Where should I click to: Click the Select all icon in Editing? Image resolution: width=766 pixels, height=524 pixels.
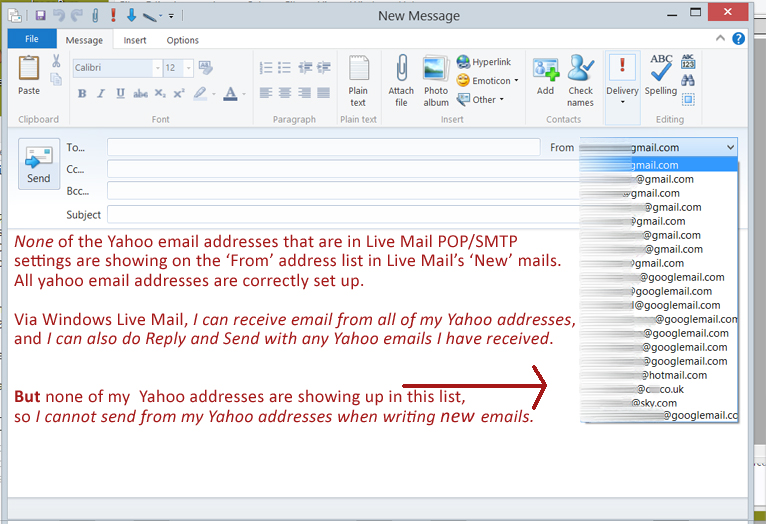688,100
